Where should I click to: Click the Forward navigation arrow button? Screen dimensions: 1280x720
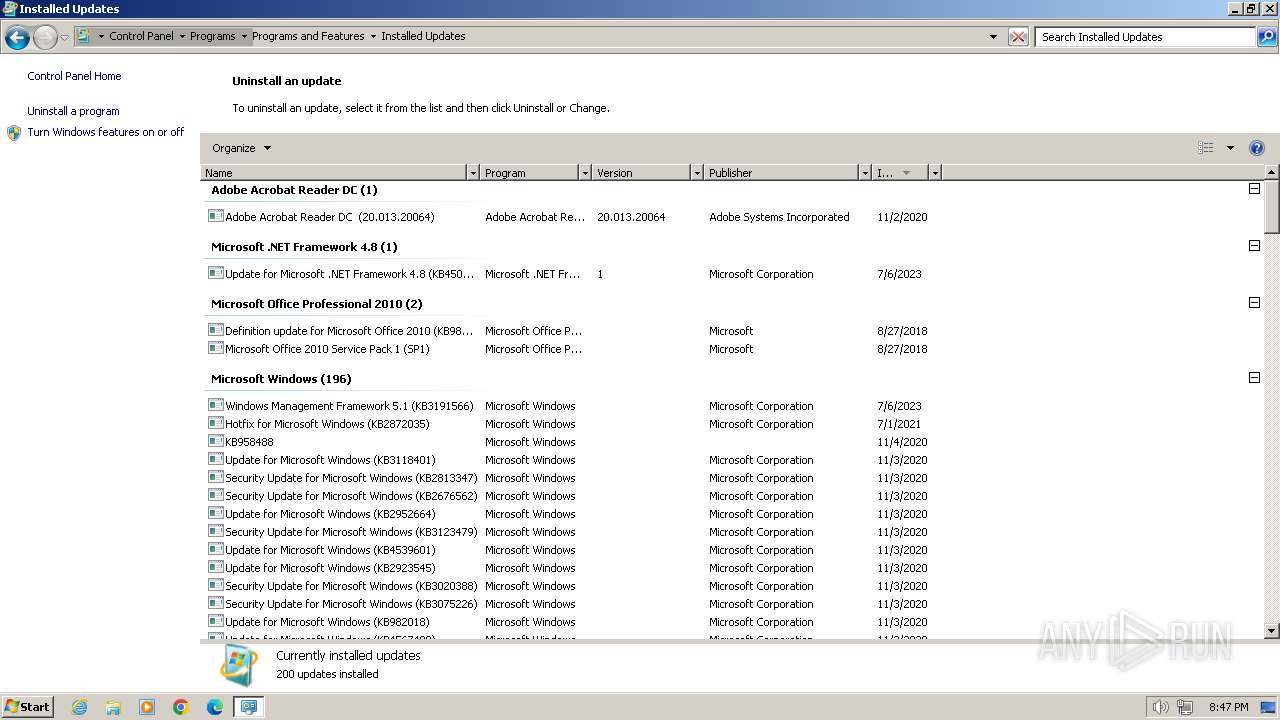(x=45, y=38)
